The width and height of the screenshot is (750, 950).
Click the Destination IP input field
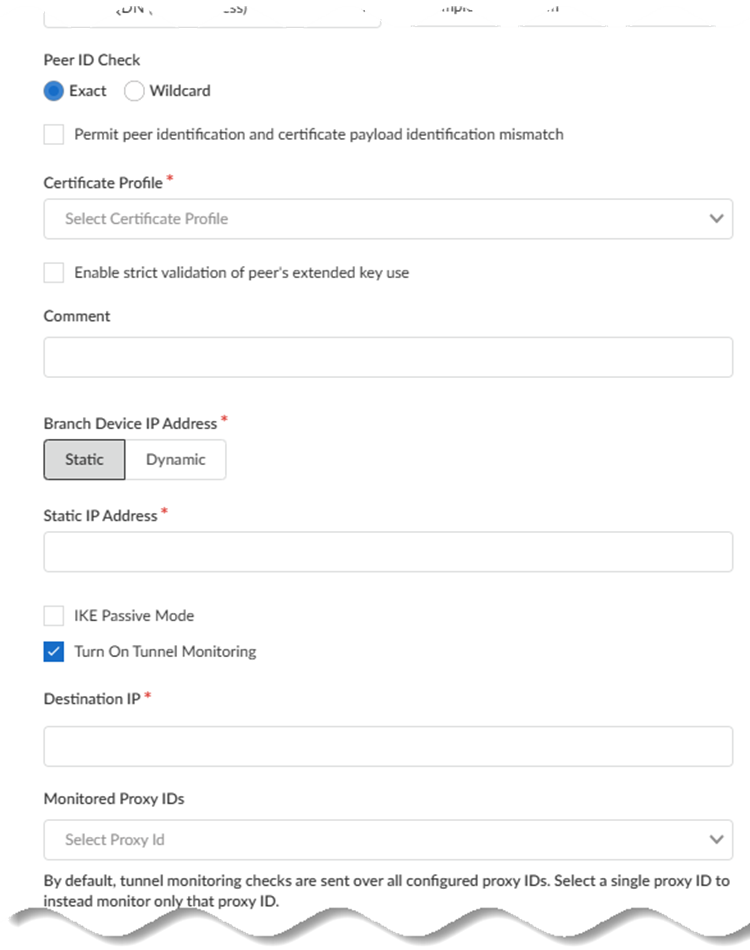(388, 746)
